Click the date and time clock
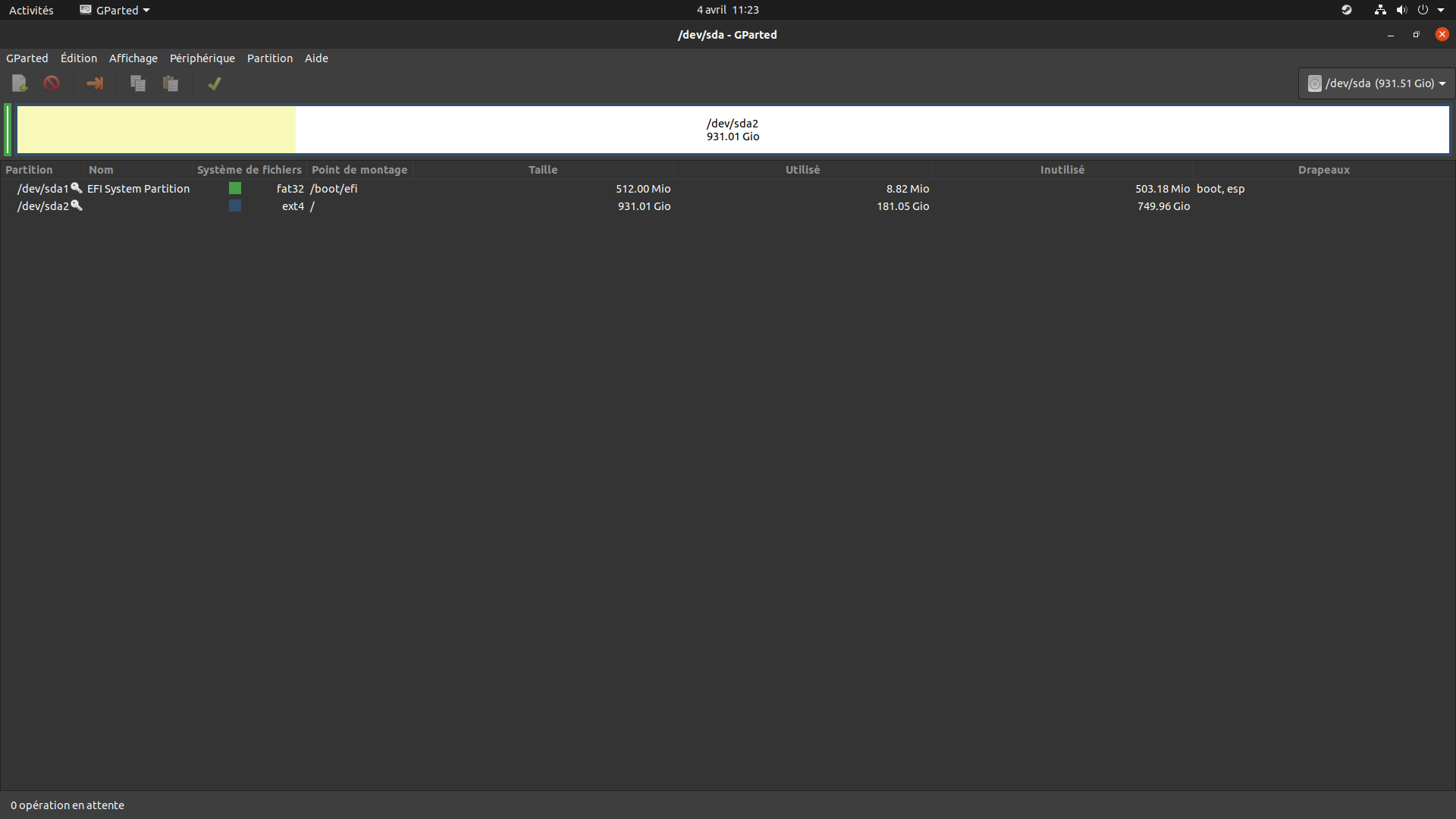Screen dimensions: 1456x819 point(728,10)
